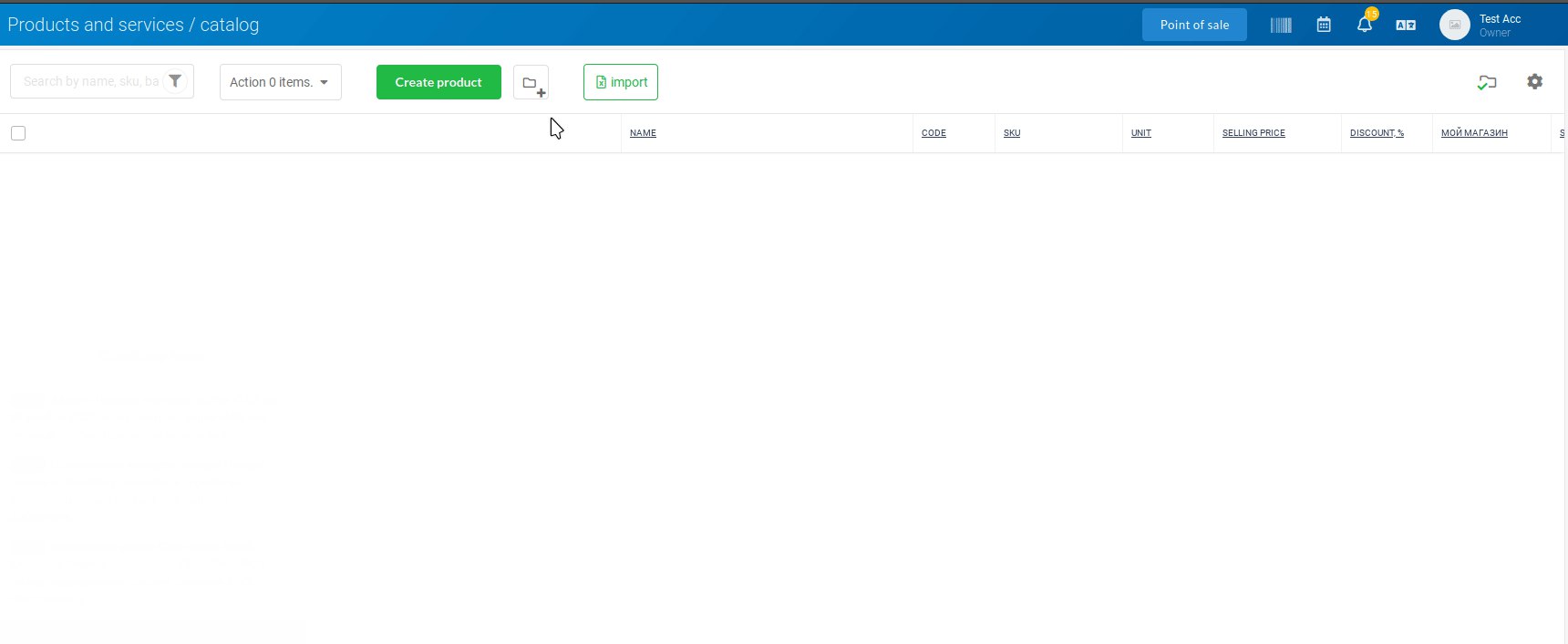The height and width of the screenshot is (644, 1568).
Task: Sort by DISCOUNT, % column
Action: [1377, 133]
